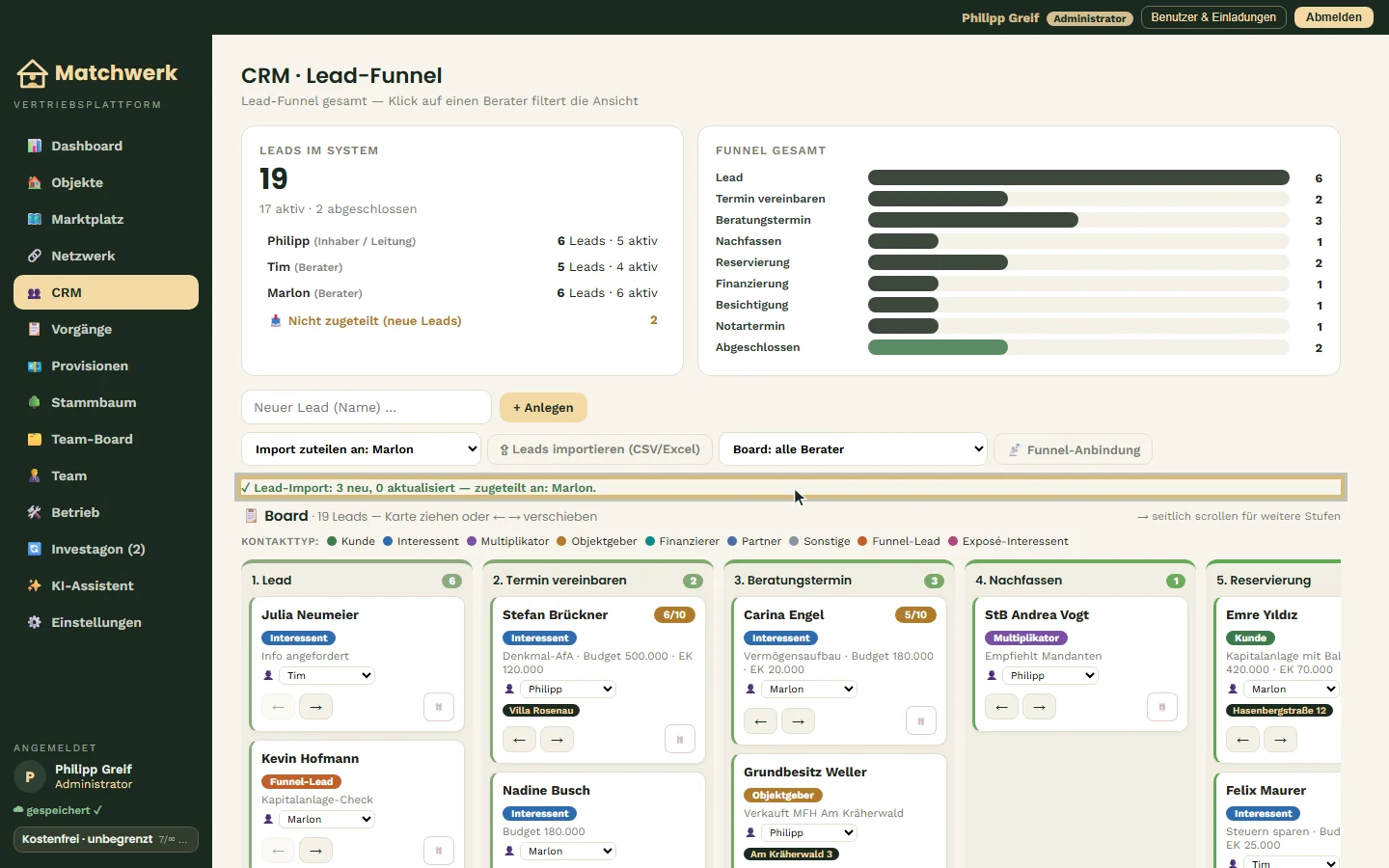Change advisor on Stefan Brückner card
This screenshot has height=868, width=1389.
(x=567, y=690)
